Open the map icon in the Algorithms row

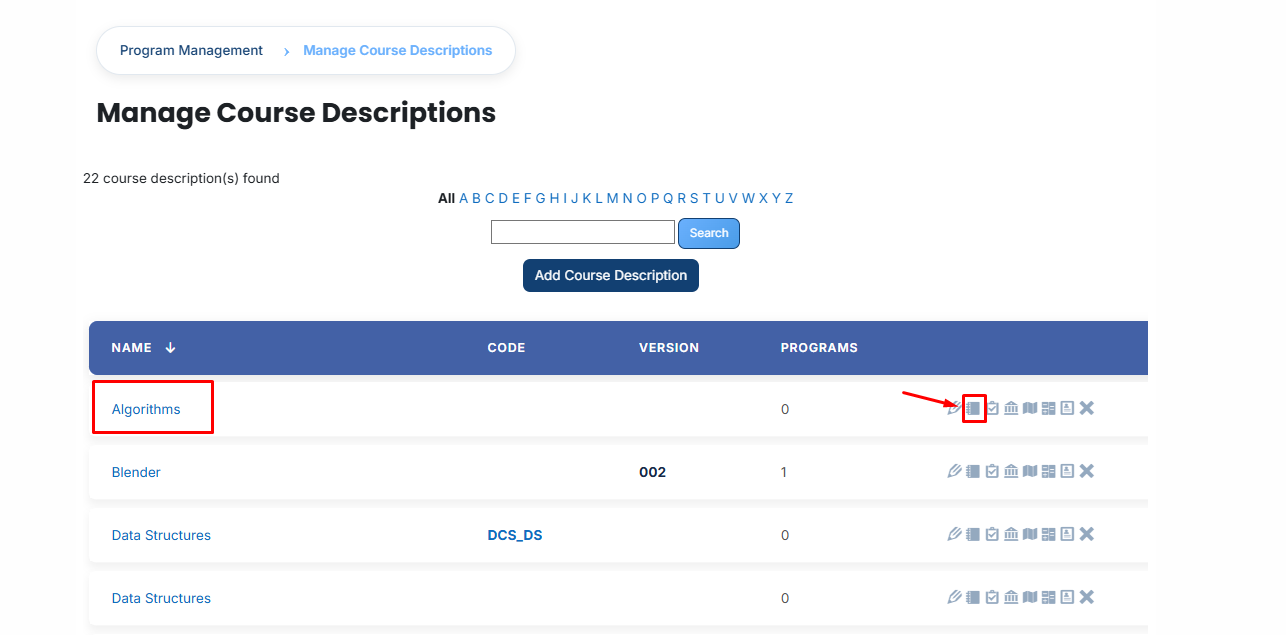pyautogui.click(x=1030, y=408)
